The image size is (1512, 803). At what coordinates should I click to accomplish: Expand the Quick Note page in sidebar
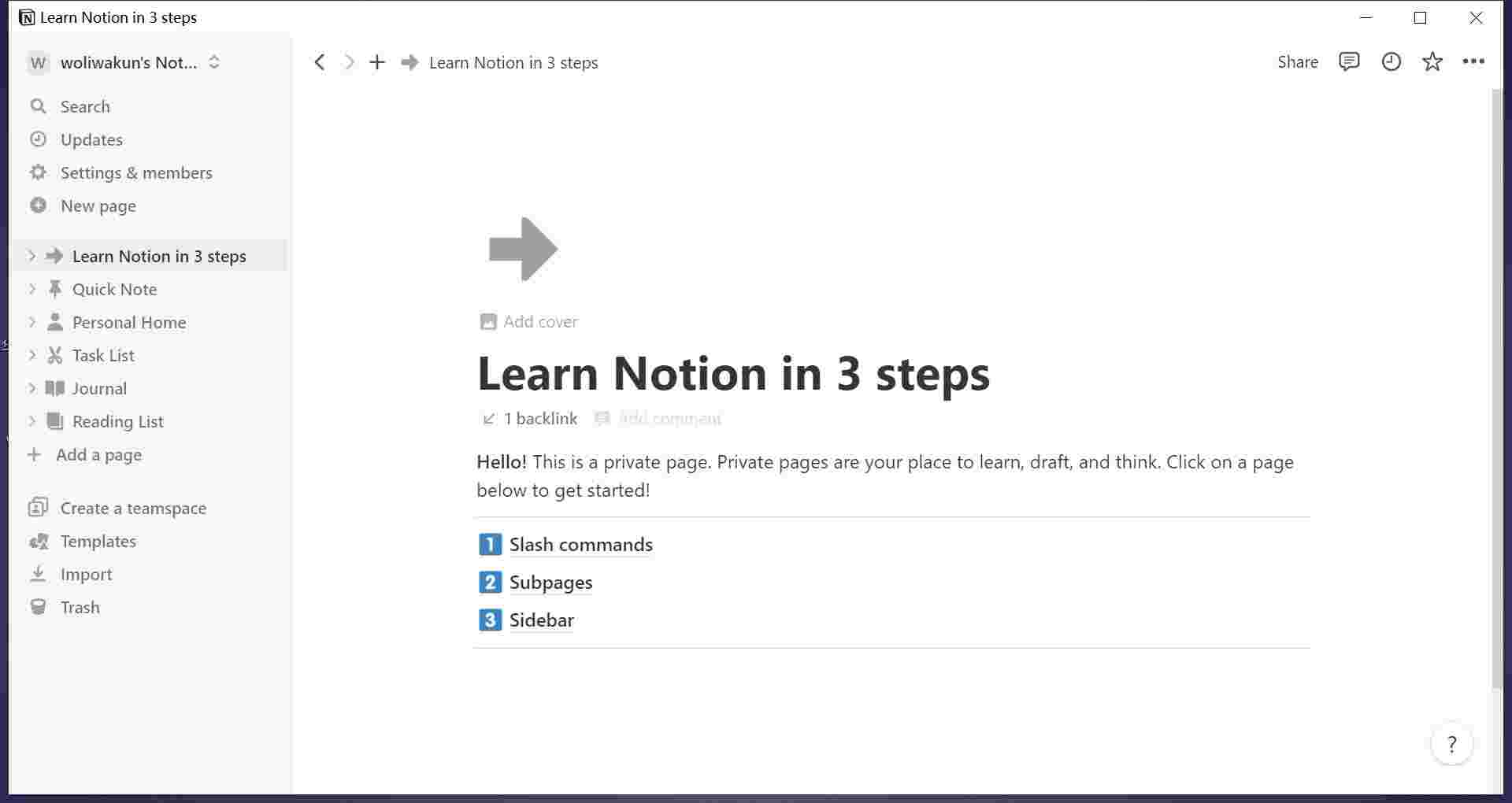point(31,289)
